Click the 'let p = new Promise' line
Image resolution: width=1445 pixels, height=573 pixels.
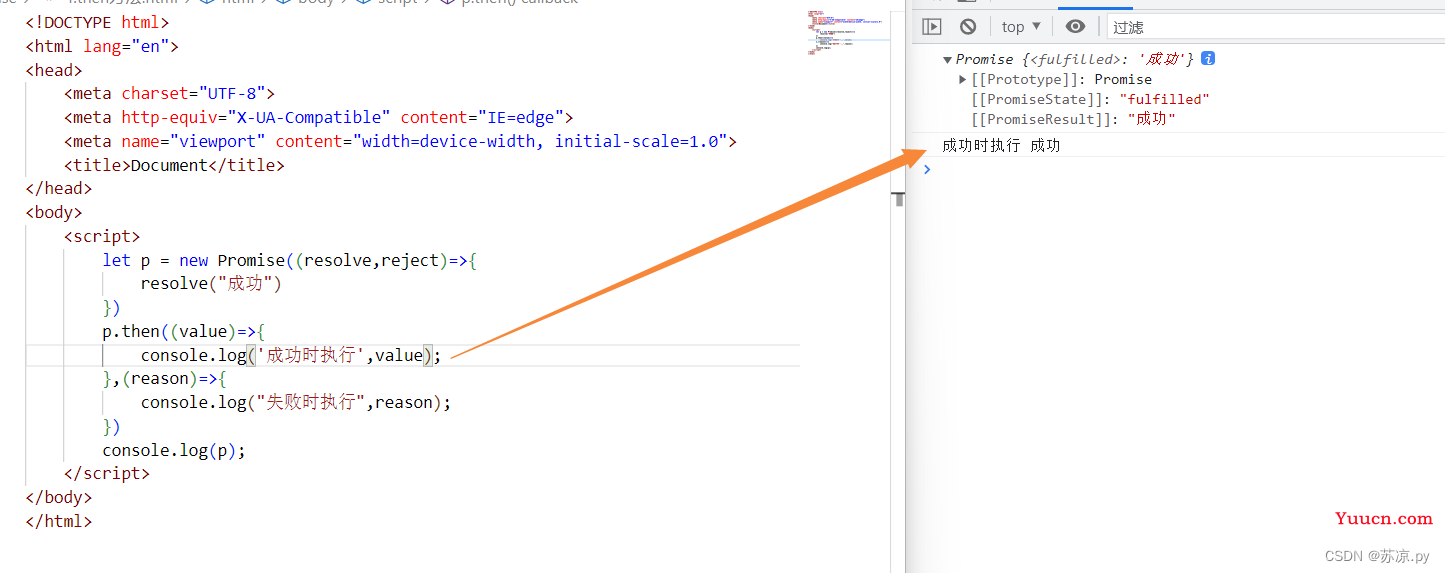point(290,260)
